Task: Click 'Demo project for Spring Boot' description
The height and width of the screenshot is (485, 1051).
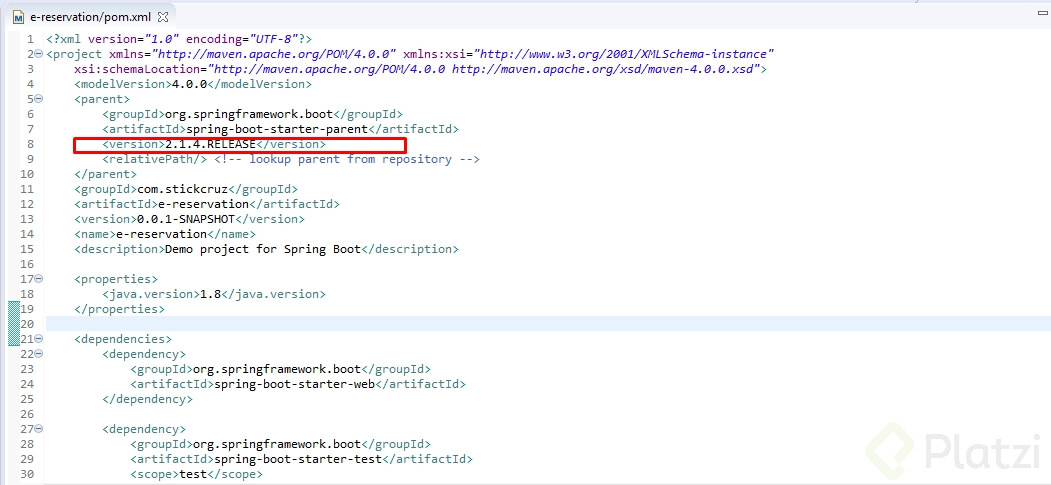Action: (x=263, y=249)
